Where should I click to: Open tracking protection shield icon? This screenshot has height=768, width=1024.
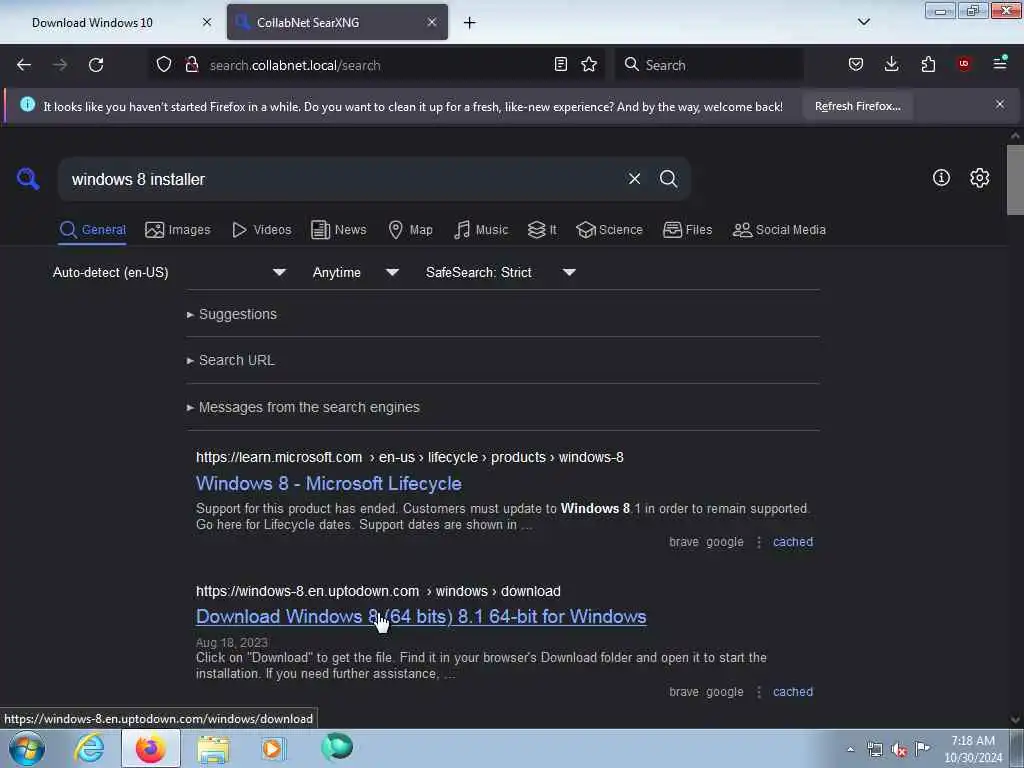pyautogui.click(x=164, y=64)
